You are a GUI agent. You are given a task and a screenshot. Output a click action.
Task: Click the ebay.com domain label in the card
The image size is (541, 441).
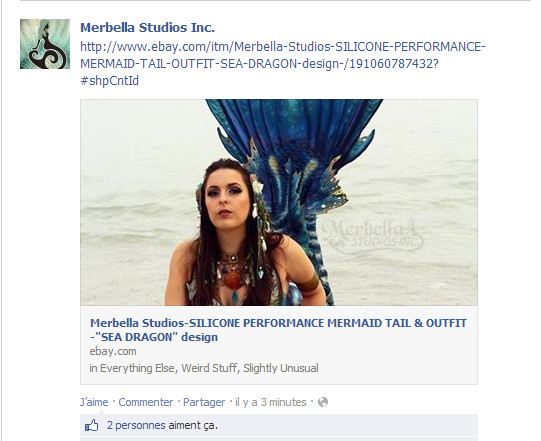click(x=113, y=351)
